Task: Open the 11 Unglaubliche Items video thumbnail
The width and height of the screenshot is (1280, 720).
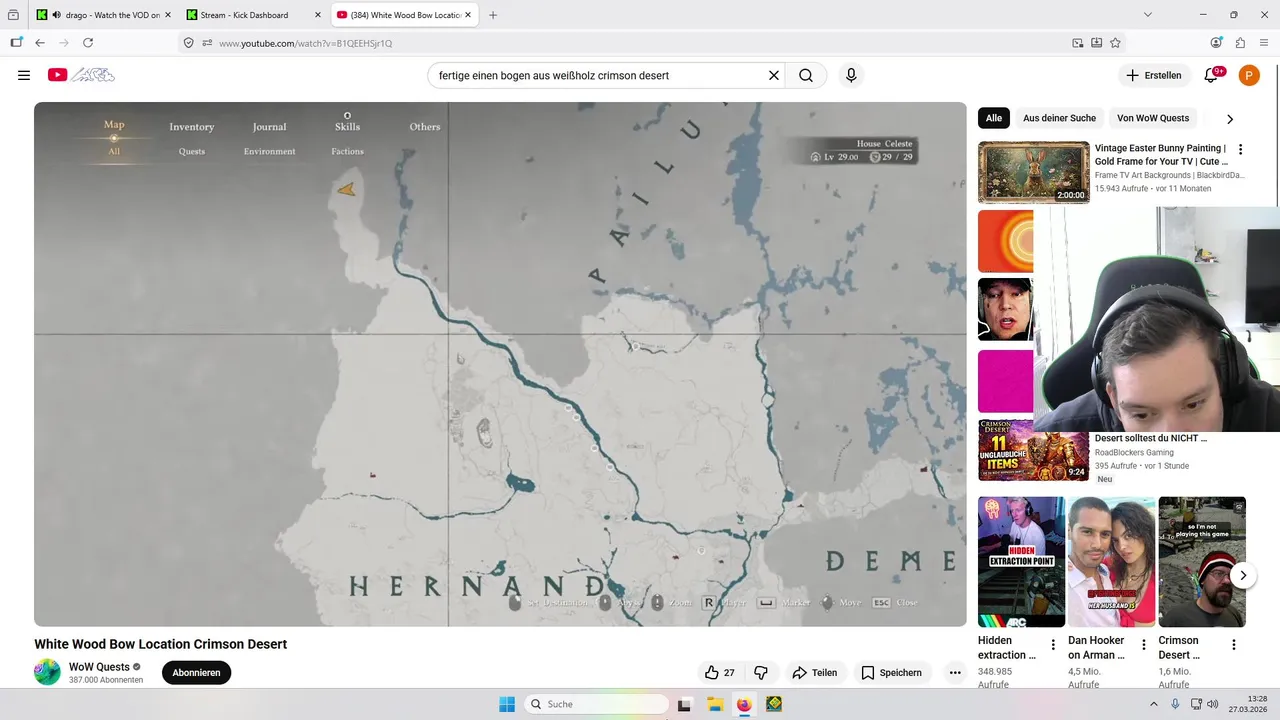Action: pos(1033,450)
